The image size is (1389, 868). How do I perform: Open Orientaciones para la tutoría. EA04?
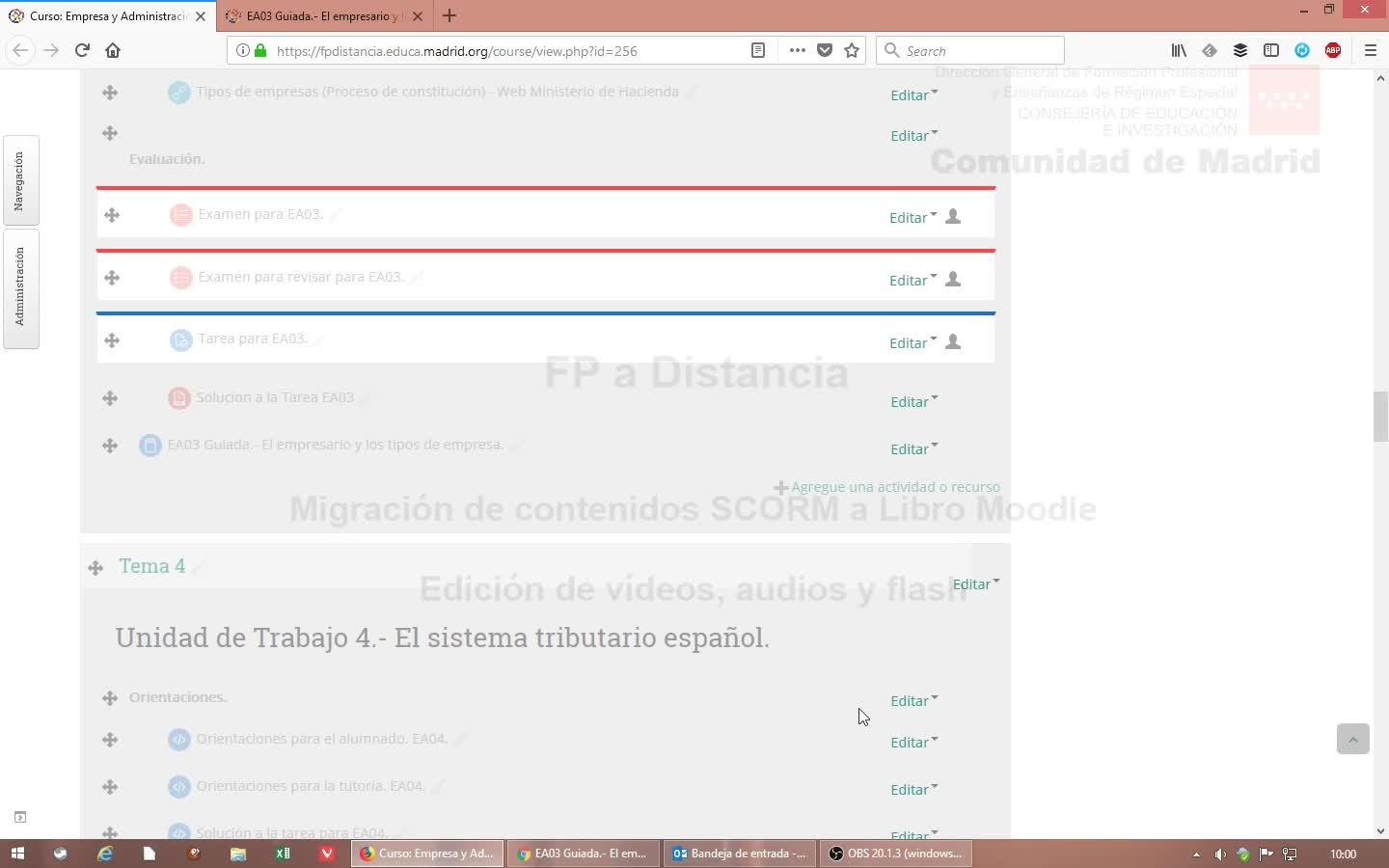tap(311, 786)
